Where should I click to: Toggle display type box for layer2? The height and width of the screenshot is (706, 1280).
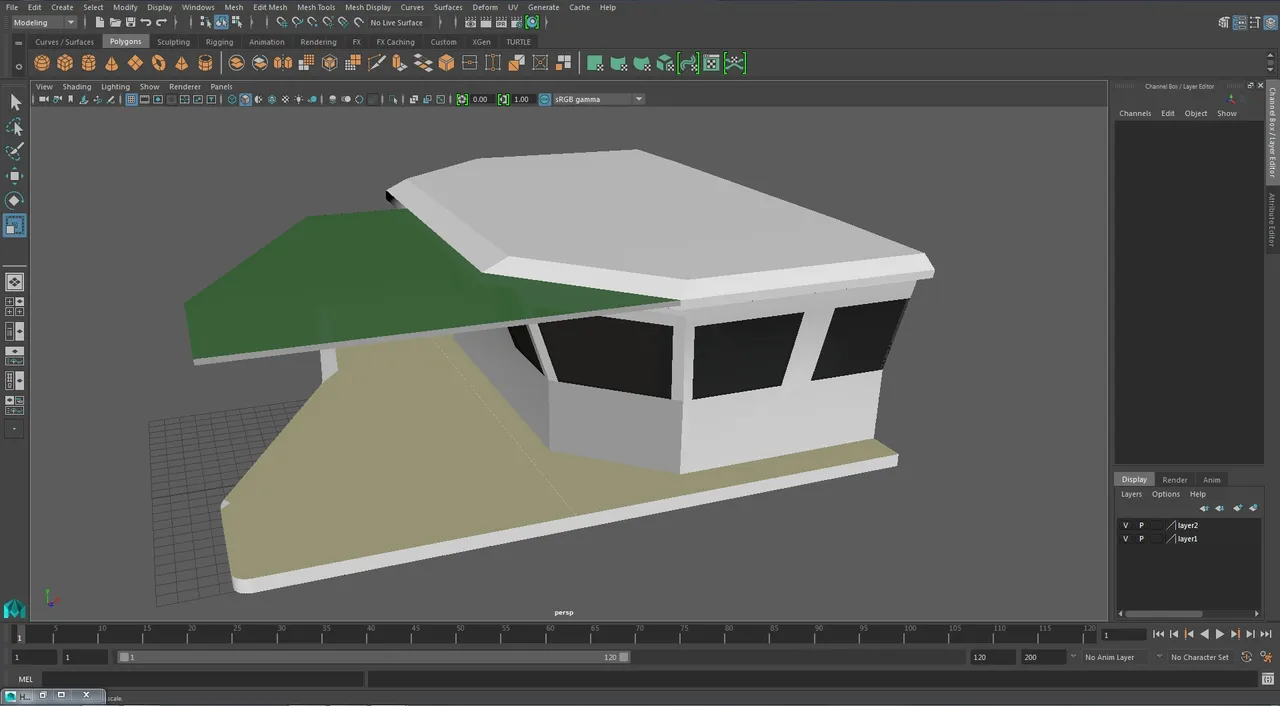[x=1157, y=525]
